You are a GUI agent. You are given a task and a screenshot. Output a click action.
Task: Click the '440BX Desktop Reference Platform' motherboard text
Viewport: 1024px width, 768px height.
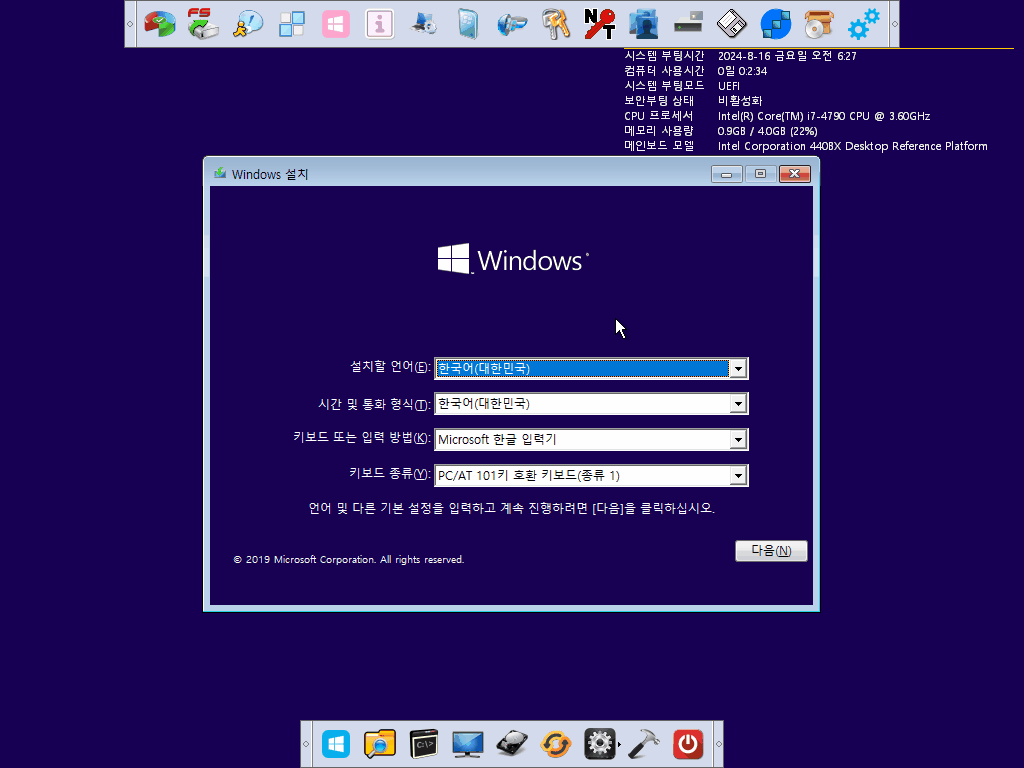pyautogui.click(x=899, y=146)
